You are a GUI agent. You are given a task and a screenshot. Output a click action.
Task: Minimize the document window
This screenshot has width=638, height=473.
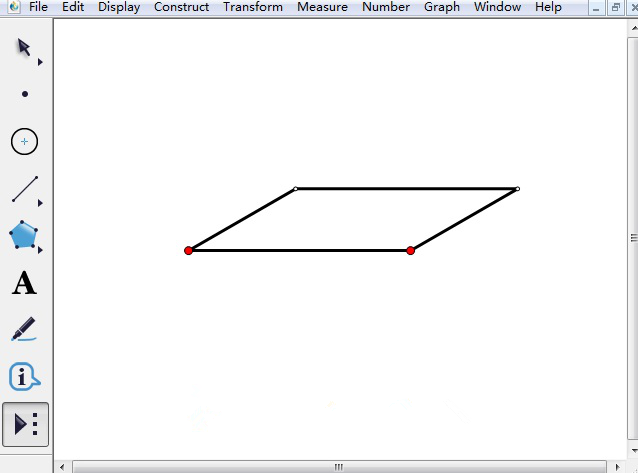click(596, 7)
